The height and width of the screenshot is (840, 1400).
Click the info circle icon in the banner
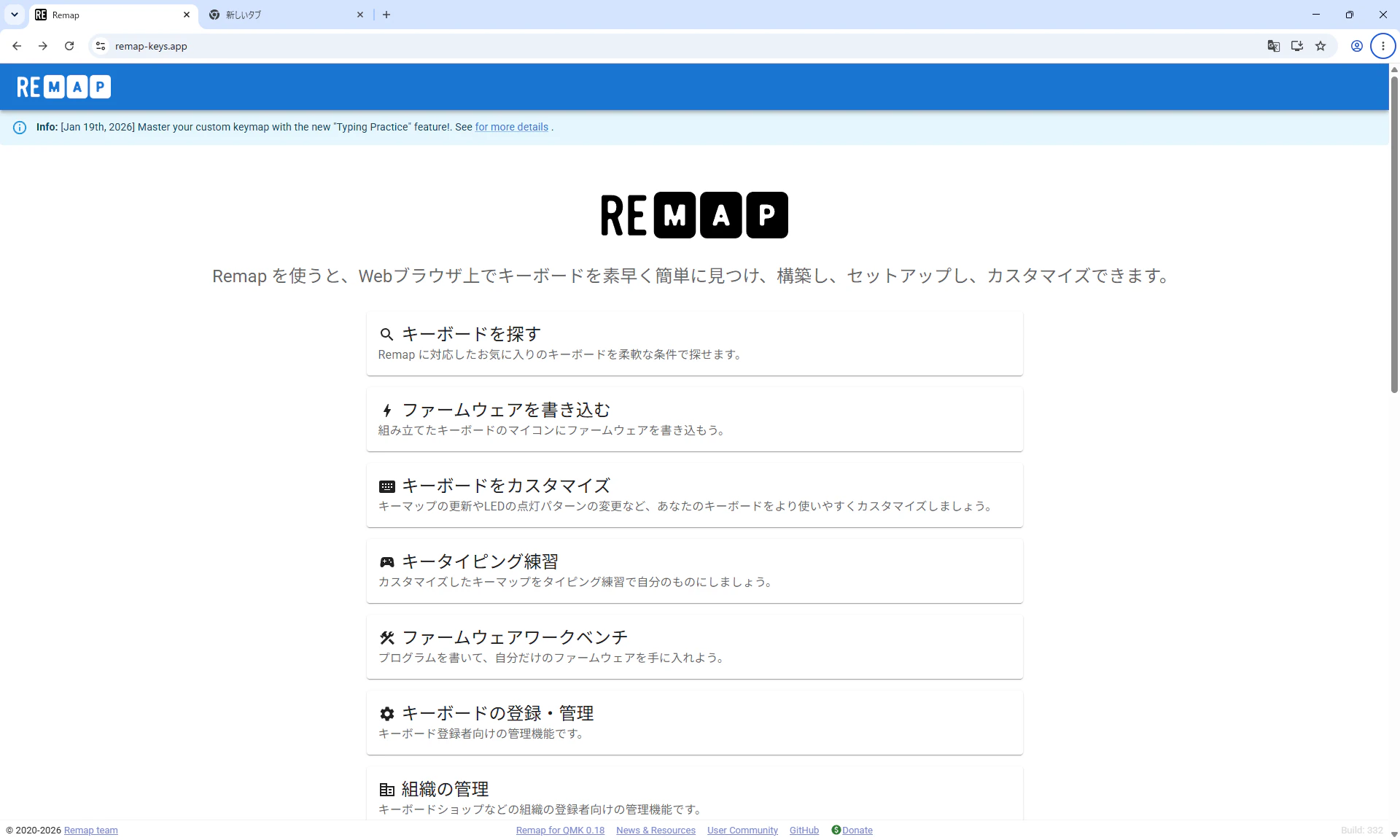pos(20,128)
